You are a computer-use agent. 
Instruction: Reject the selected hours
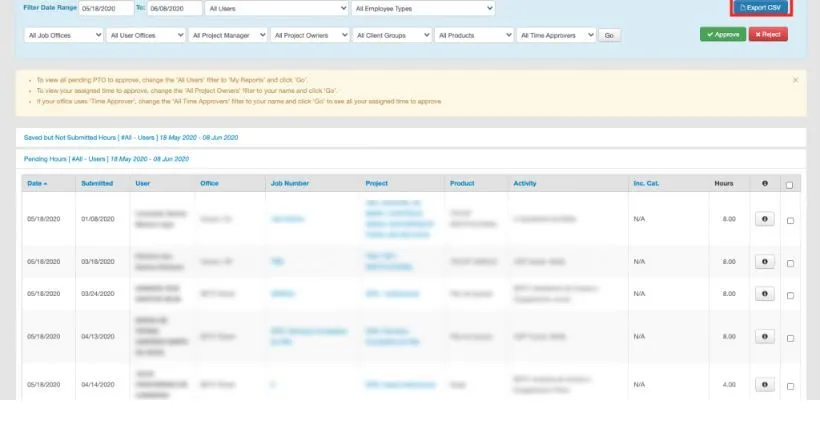coord(768,35)
